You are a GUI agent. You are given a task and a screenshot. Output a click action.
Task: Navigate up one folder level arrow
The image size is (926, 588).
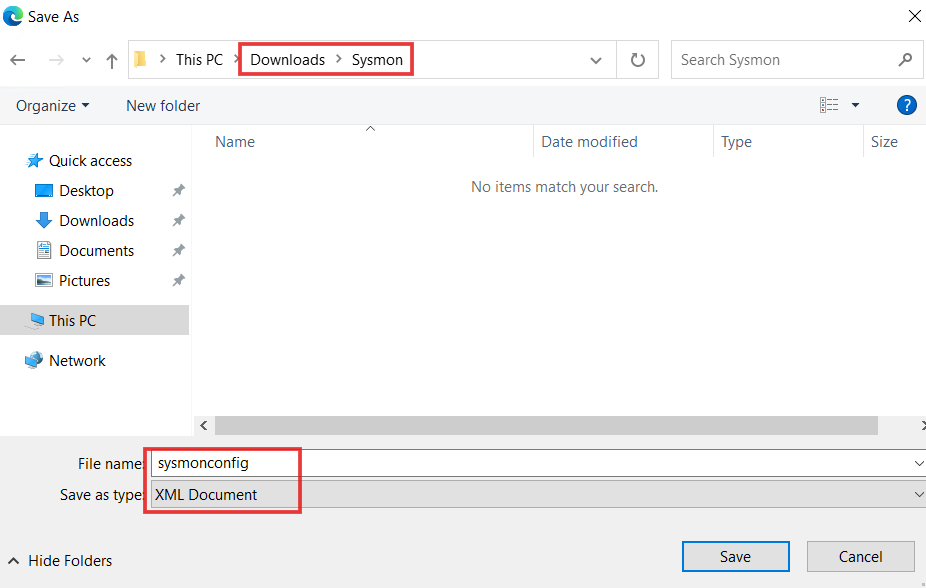coord(112,60)
